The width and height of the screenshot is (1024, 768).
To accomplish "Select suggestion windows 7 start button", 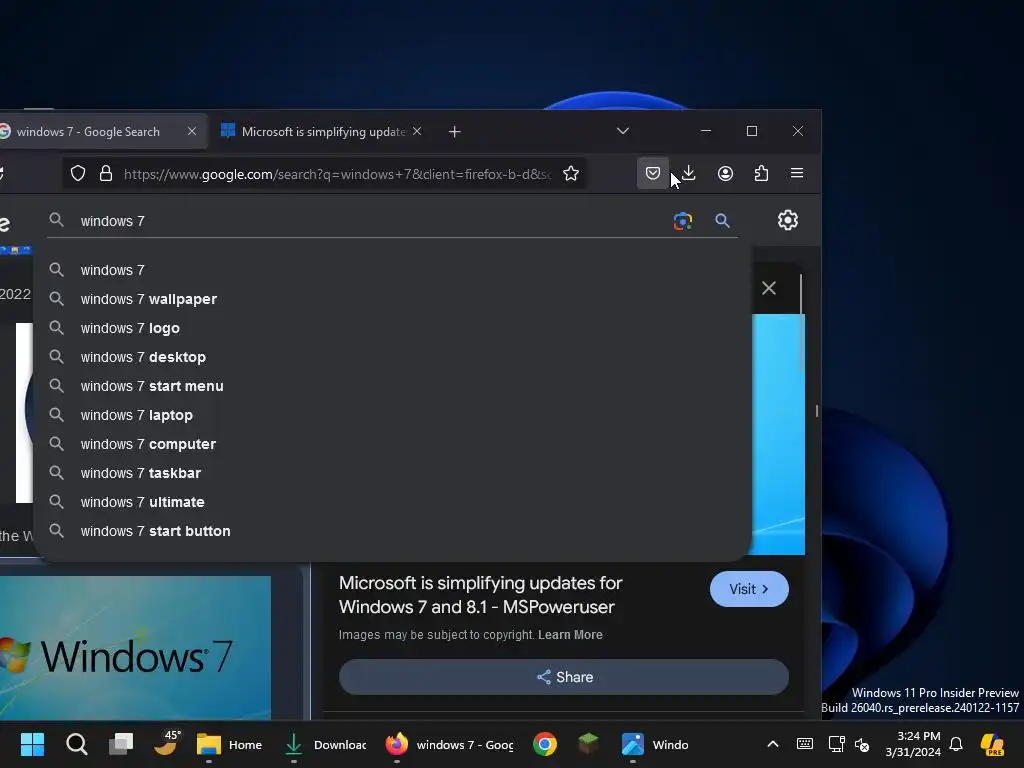I will [392, 531].
